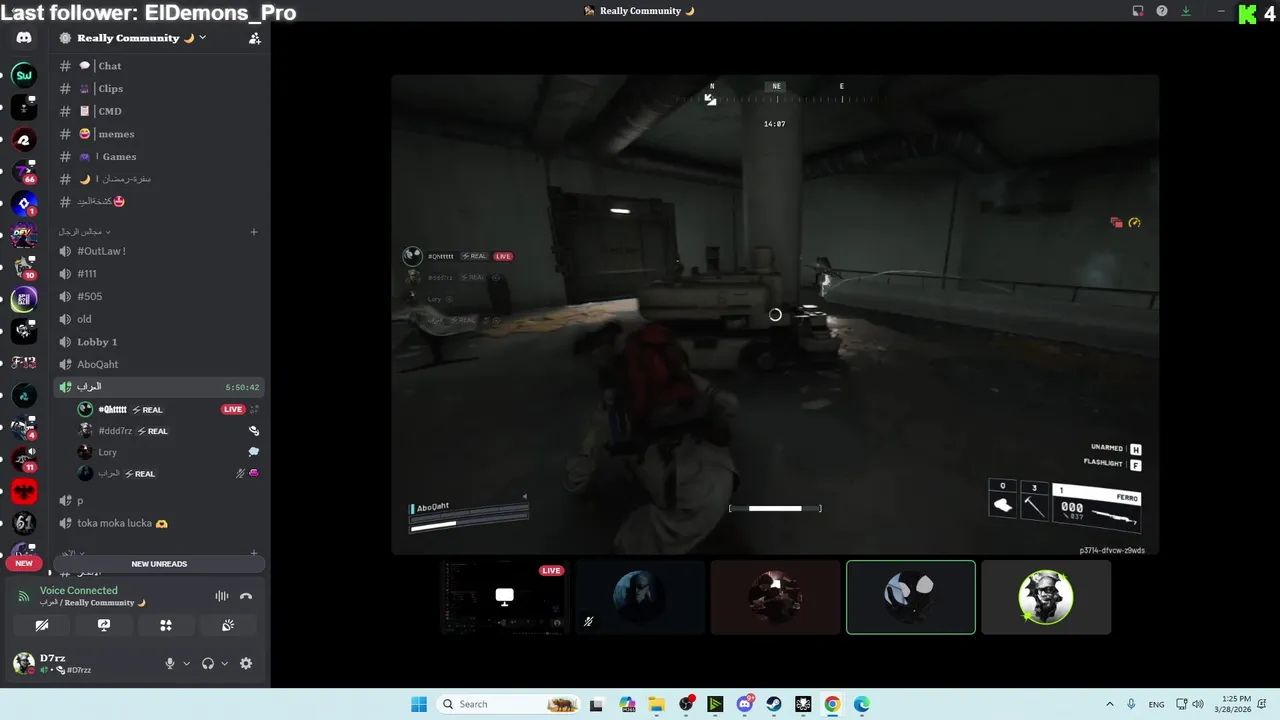Show hidden system tray icons
The image size is (1280, 720).
[x=1109, y=704]
